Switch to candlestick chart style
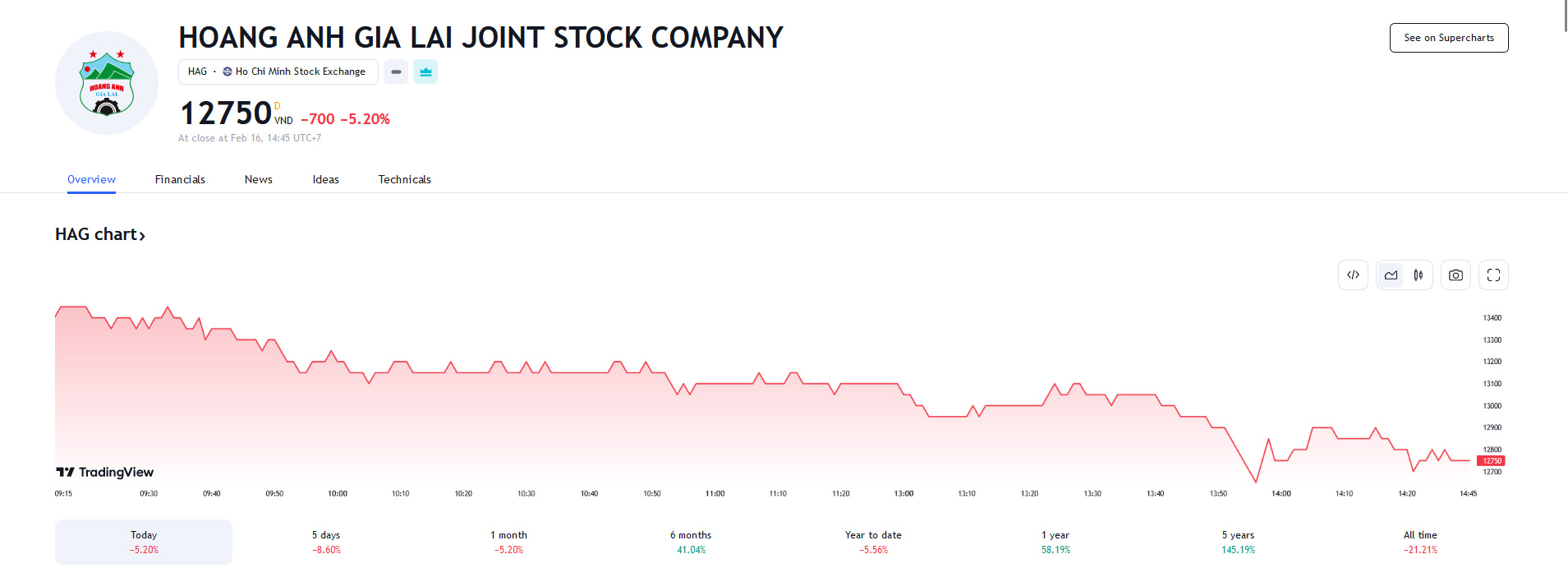Screen dimensions: 1568x568 click(x=1418, y=275)
